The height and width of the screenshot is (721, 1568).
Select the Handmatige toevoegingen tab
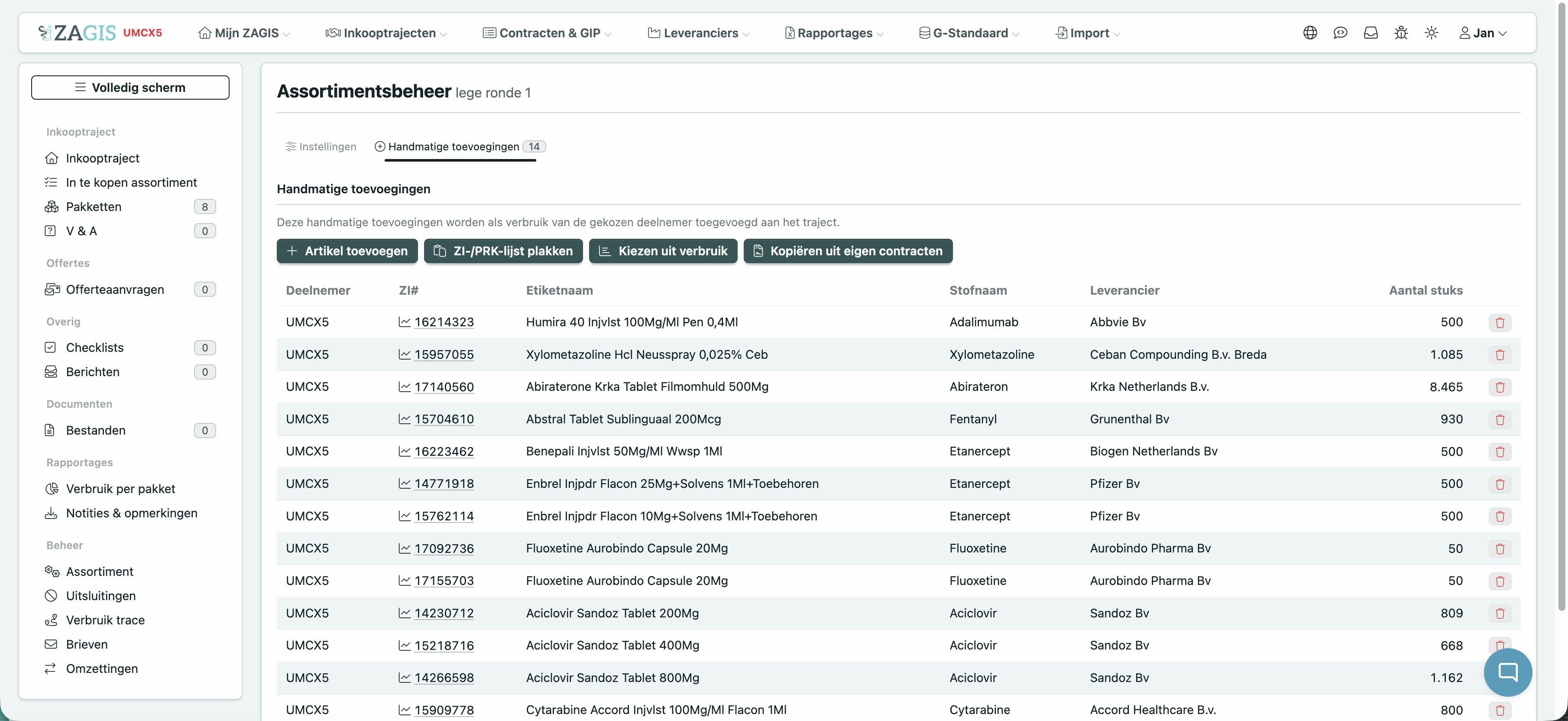460,146
